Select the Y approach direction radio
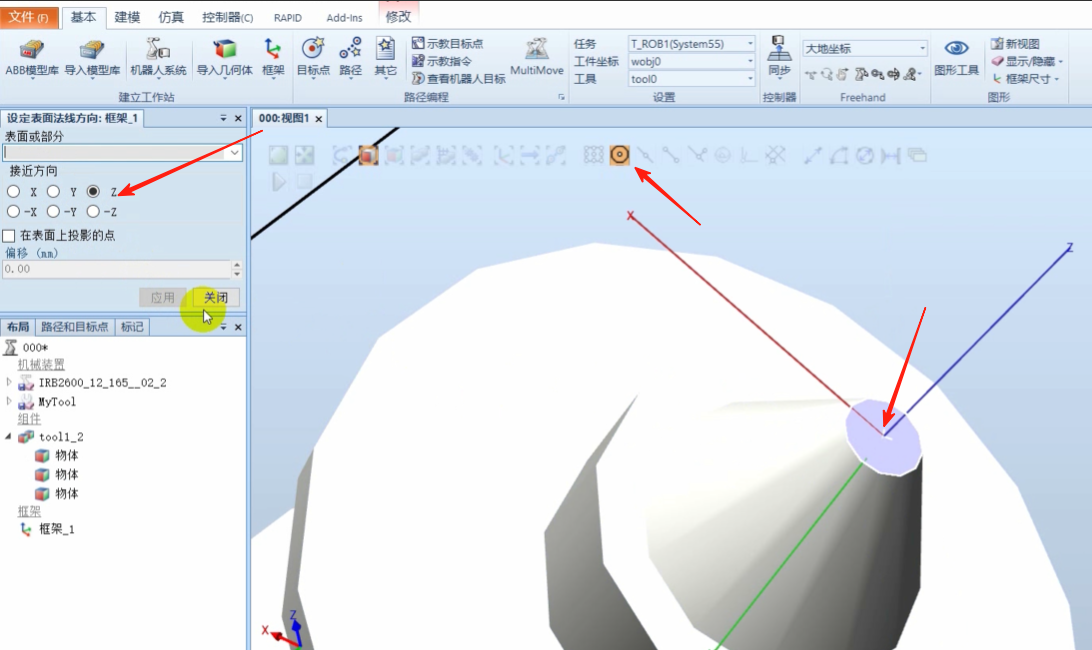The width and height of the screenshot is (1092, 650). tap(53, 191)
